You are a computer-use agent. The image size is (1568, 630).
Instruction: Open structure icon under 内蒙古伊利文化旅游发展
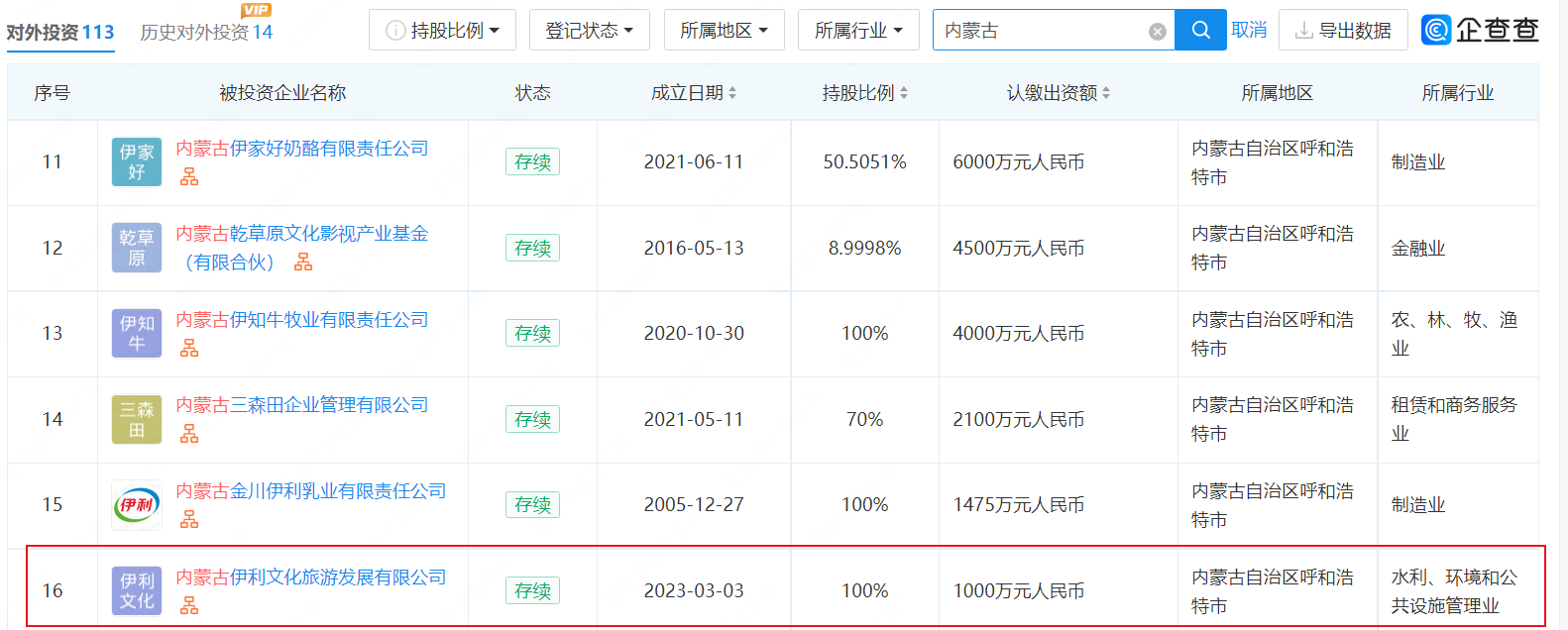click(x=189, y=605)
